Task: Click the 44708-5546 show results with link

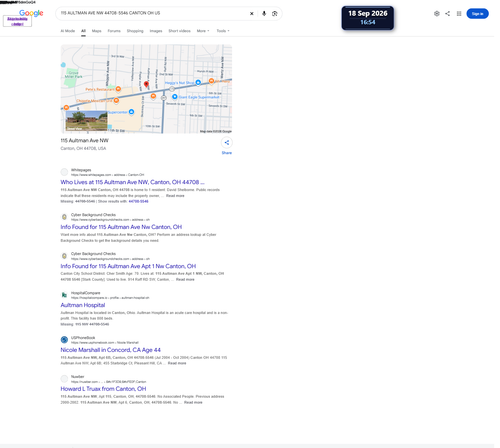Action: tap(138, 201)
